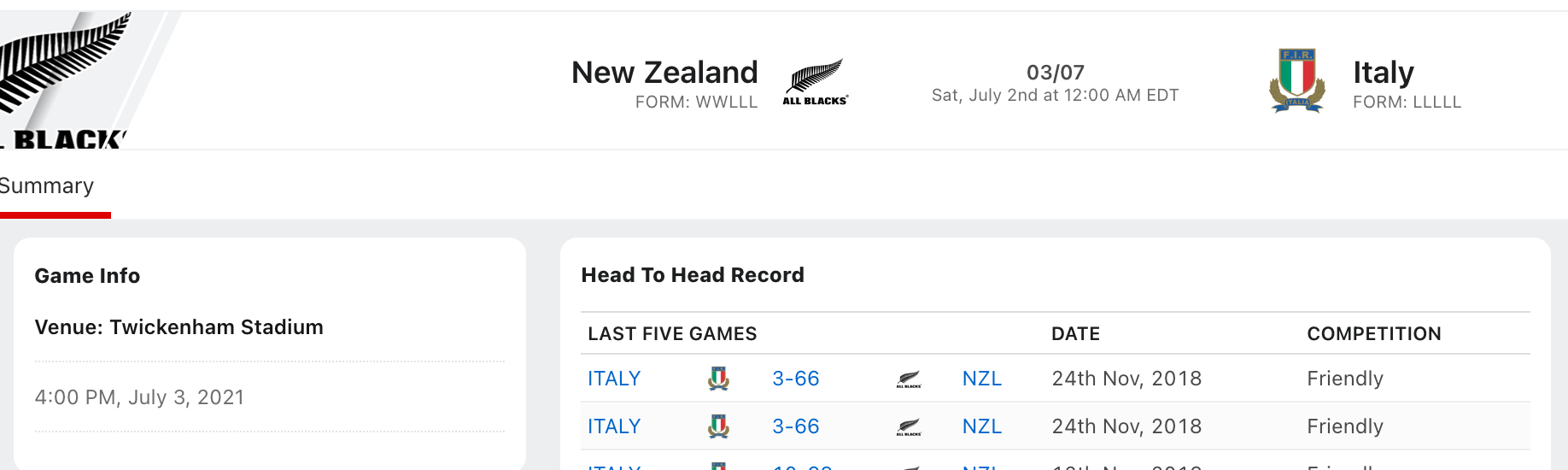1568x470 pixels.
Task: Click All Blacks fern icon in first results row
Action: coord(909,379)
